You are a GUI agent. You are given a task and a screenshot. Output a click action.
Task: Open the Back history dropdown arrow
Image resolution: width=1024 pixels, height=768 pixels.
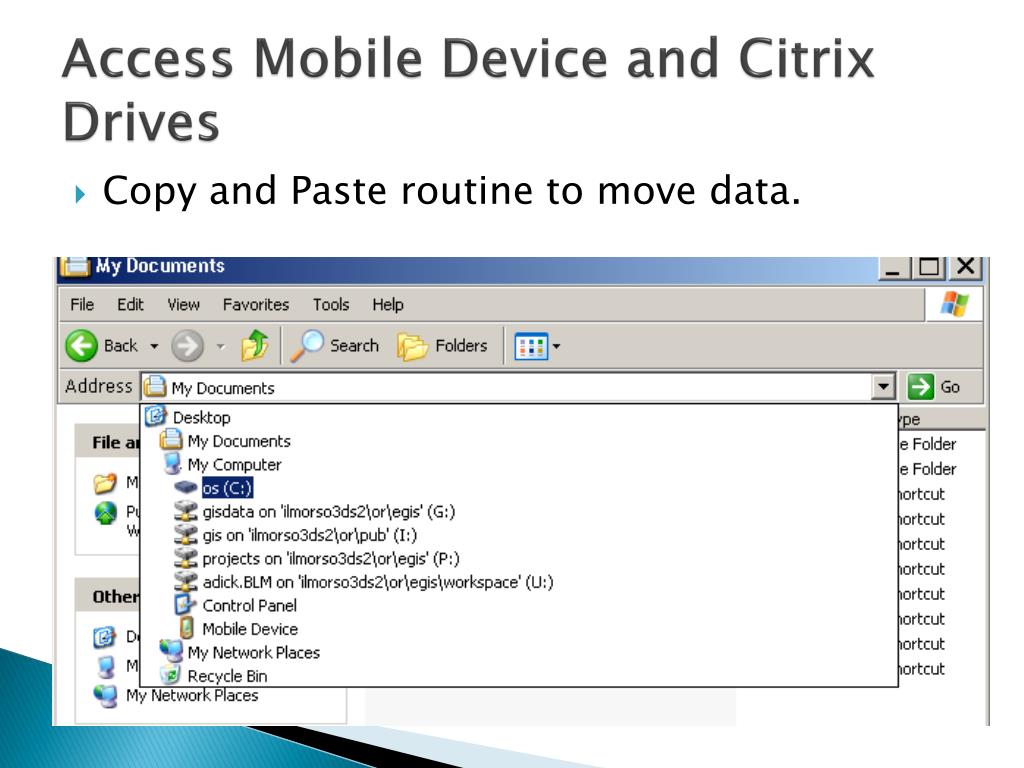pyautogui.click(x=154, y=346)
